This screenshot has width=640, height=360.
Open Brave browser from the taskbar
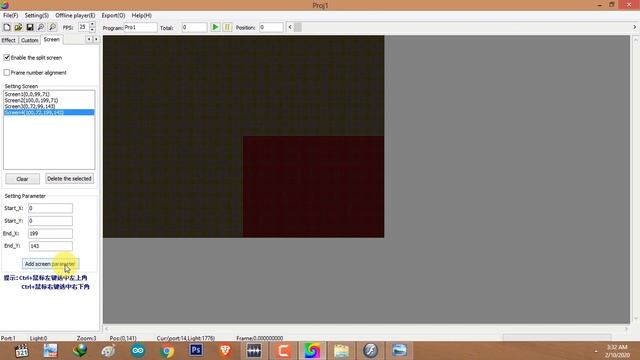225,351
